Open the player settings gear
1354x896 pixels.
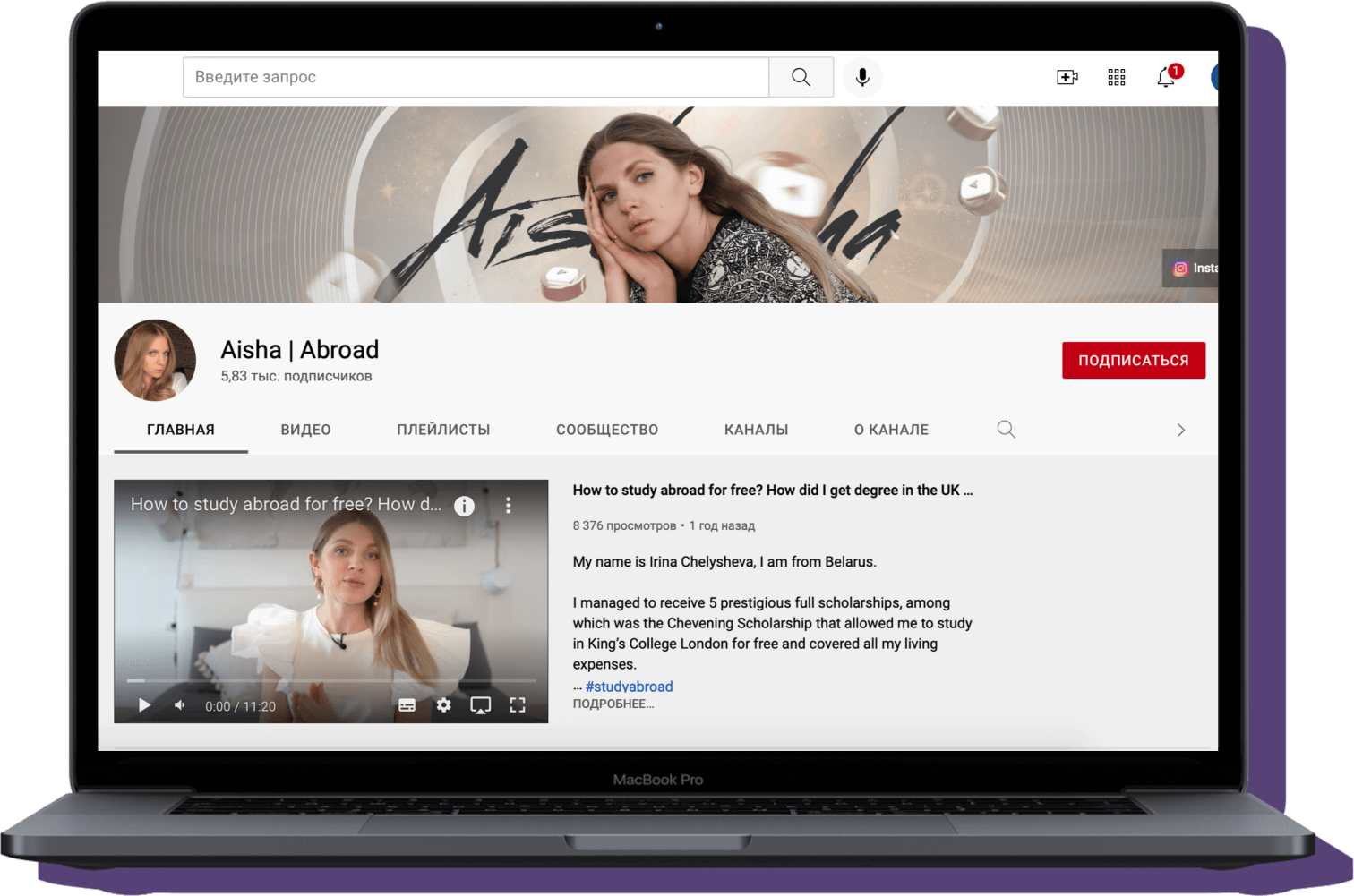(x=444, y=705)
